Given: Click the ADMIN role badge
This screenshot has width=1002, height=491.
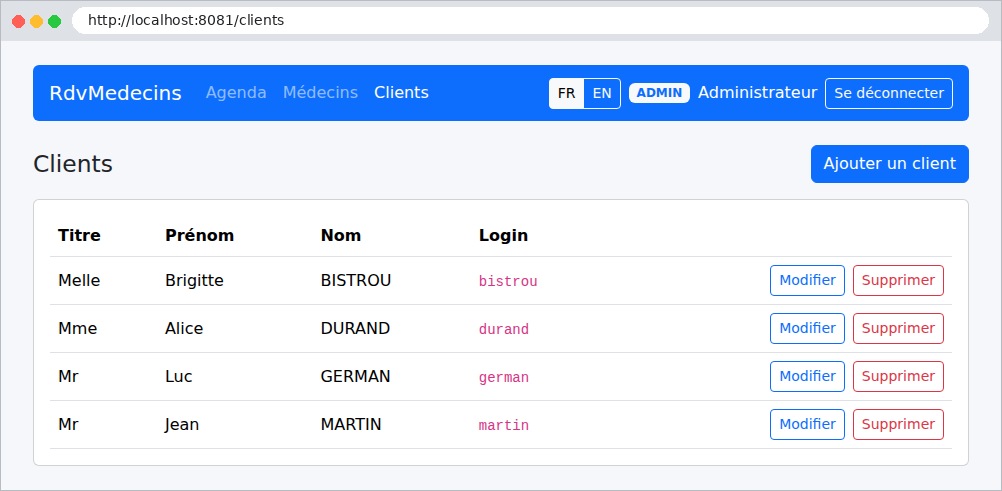Looking at the screenshot, I should (659, 93).
